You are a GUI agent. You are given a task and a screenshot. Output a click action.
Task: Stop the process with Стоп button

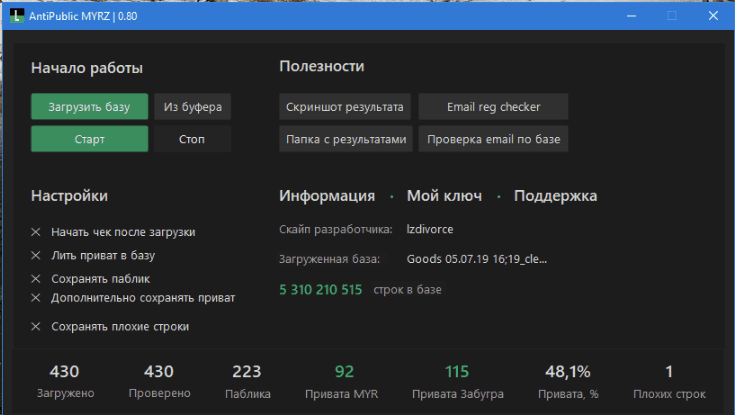click(192, 139)
